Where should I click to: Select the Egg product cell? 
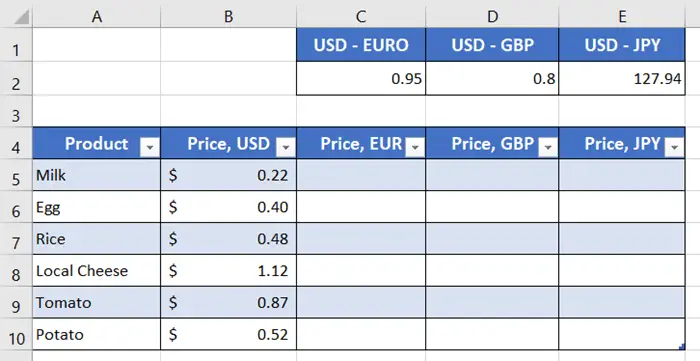(x=96, y=207)
